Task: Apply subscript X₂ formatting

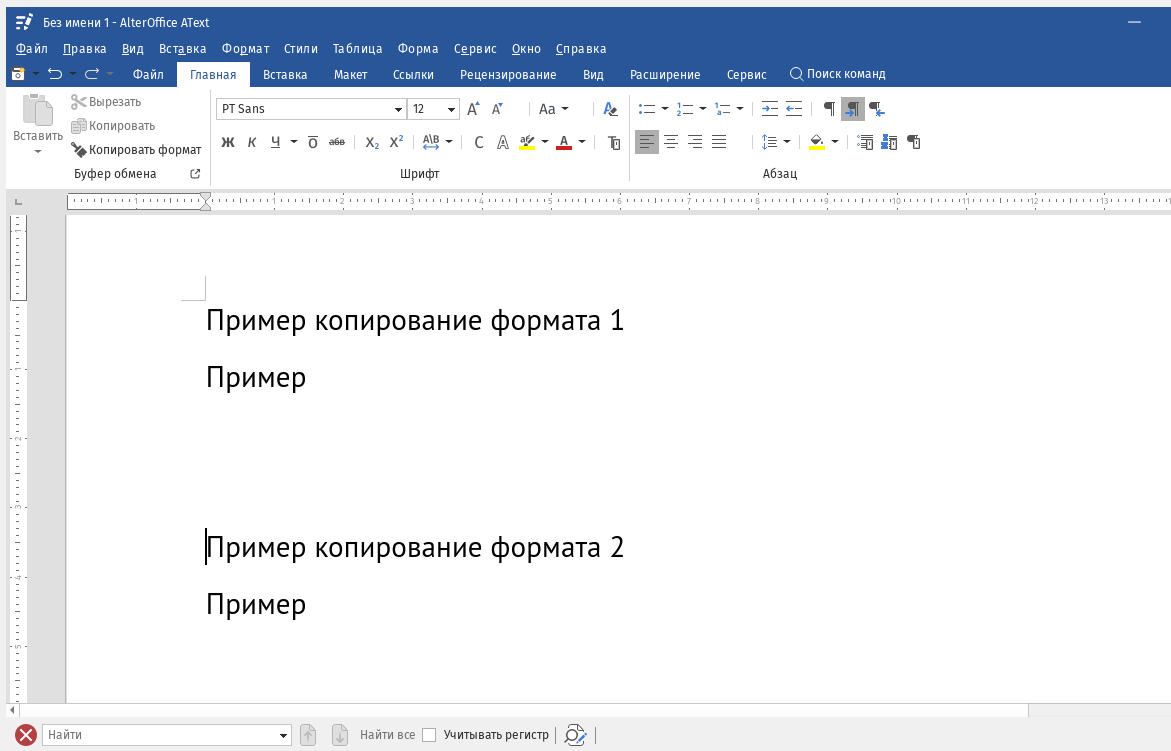Action: click(372, 142)
